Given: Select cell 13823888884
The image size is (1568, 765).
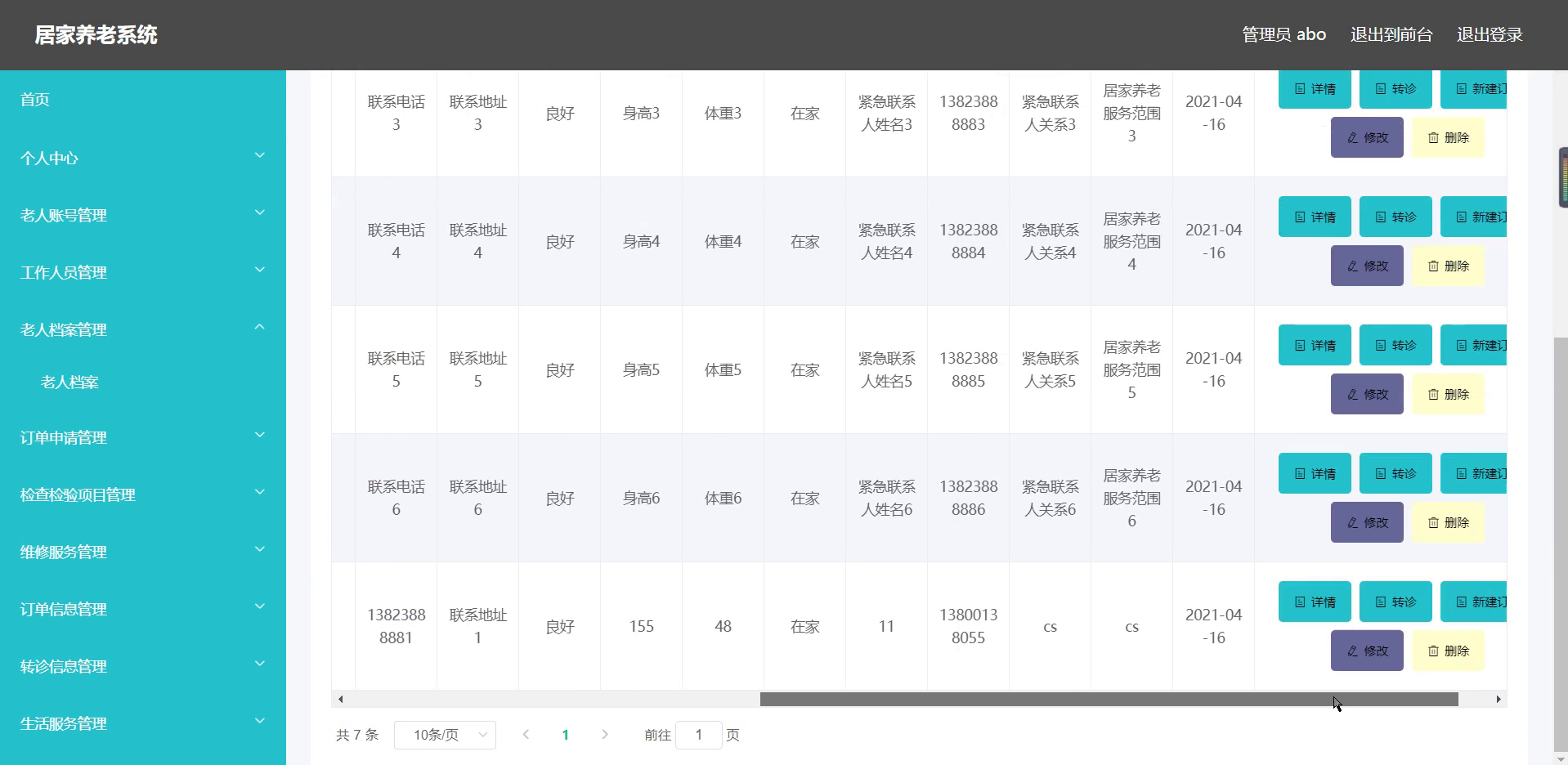Looking at the screenshot, I should tap(968, 241).
